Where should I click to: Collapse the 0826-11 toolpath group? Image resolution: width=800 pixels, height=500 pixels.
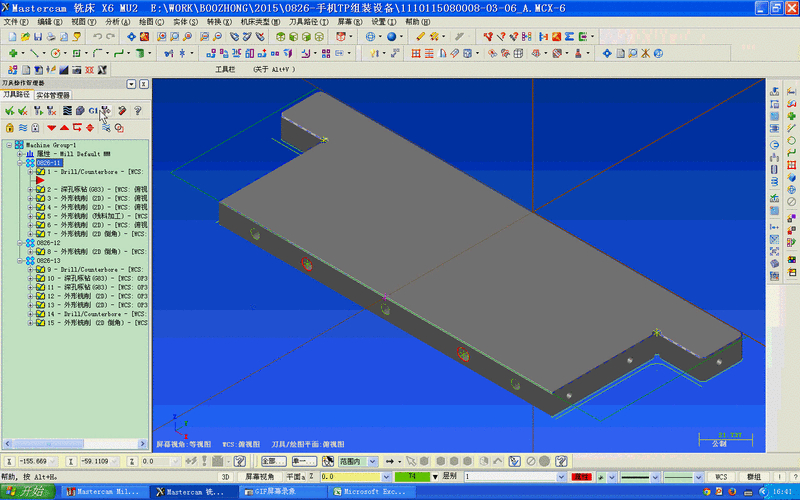[20, 163]
